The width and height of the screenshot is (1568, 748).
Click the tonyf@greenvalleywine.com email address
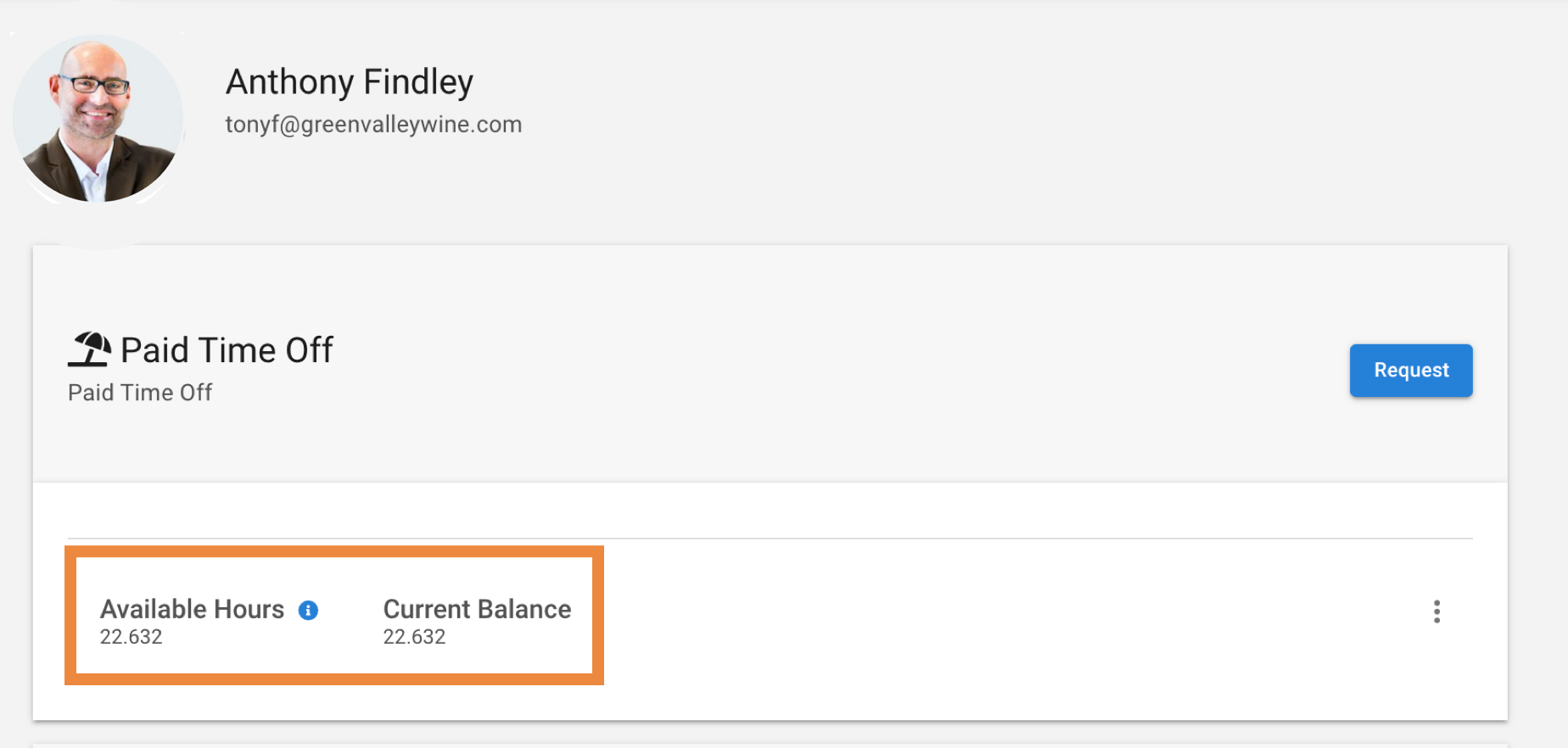tap(373, 125)
